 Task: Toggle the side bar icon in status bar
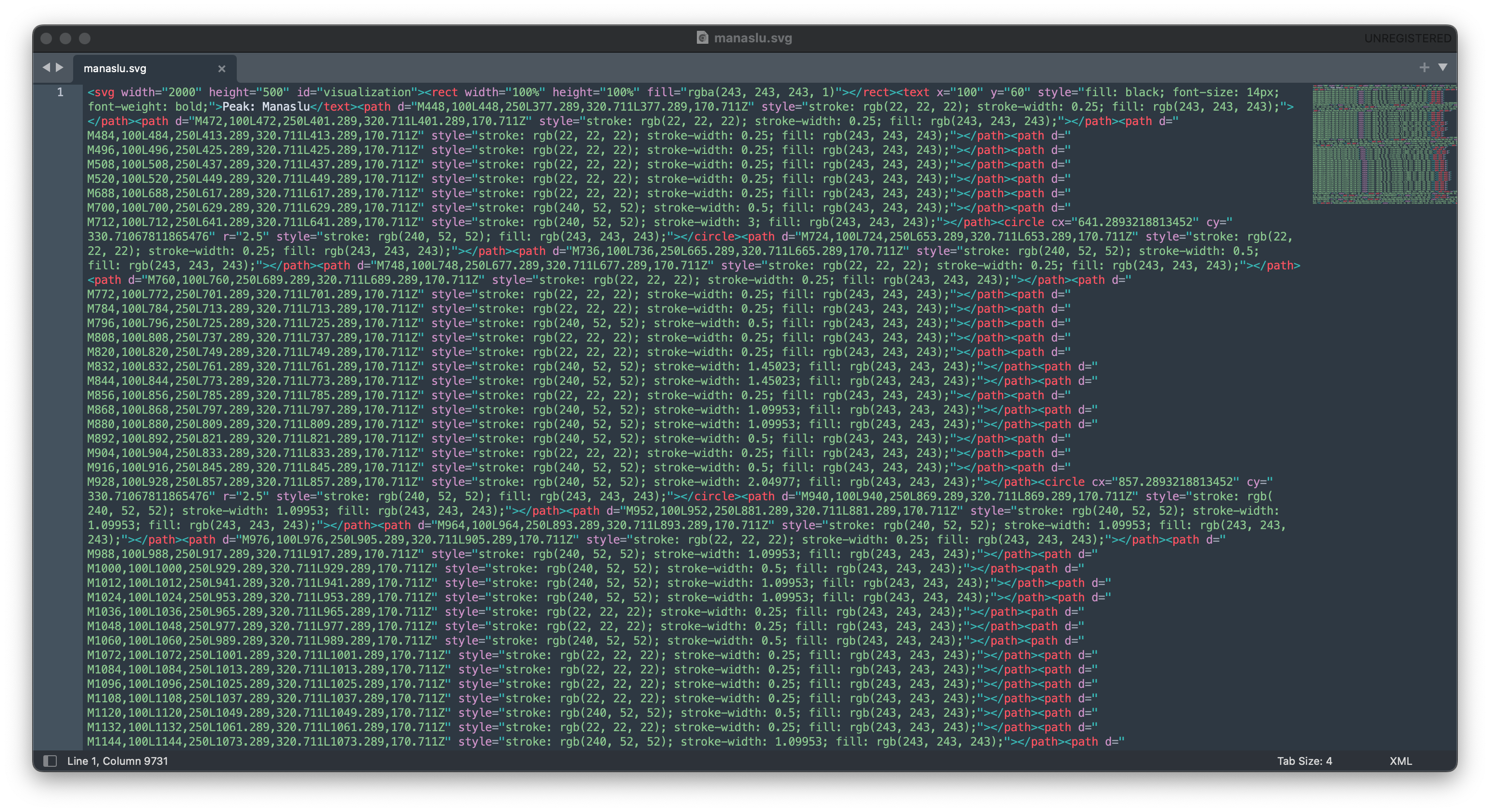51,761
